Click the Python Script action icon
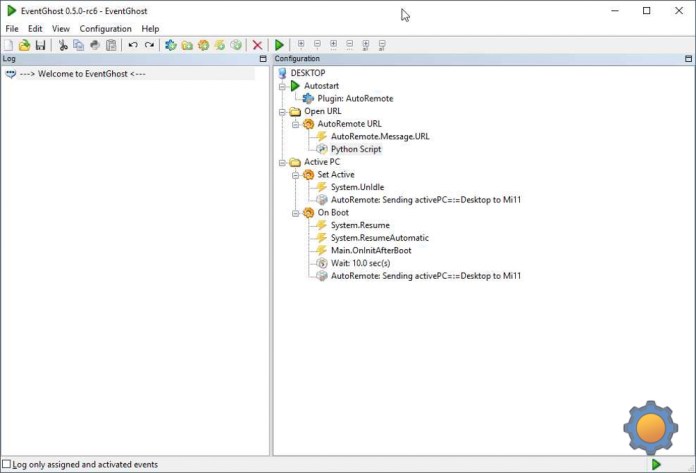 click(321, 149)
